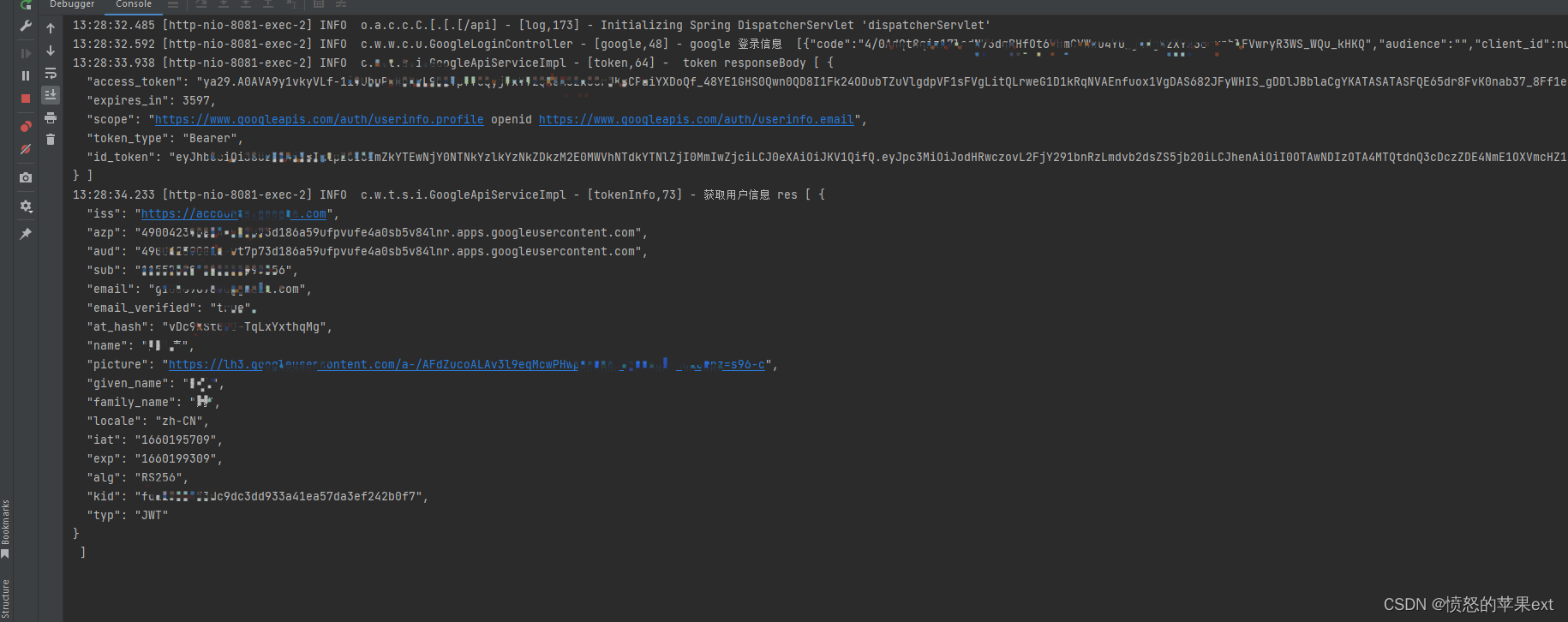Click the Modify Run Configuration wrench icon
Viewport: 1568px width, 622px height.
[26, 27]
